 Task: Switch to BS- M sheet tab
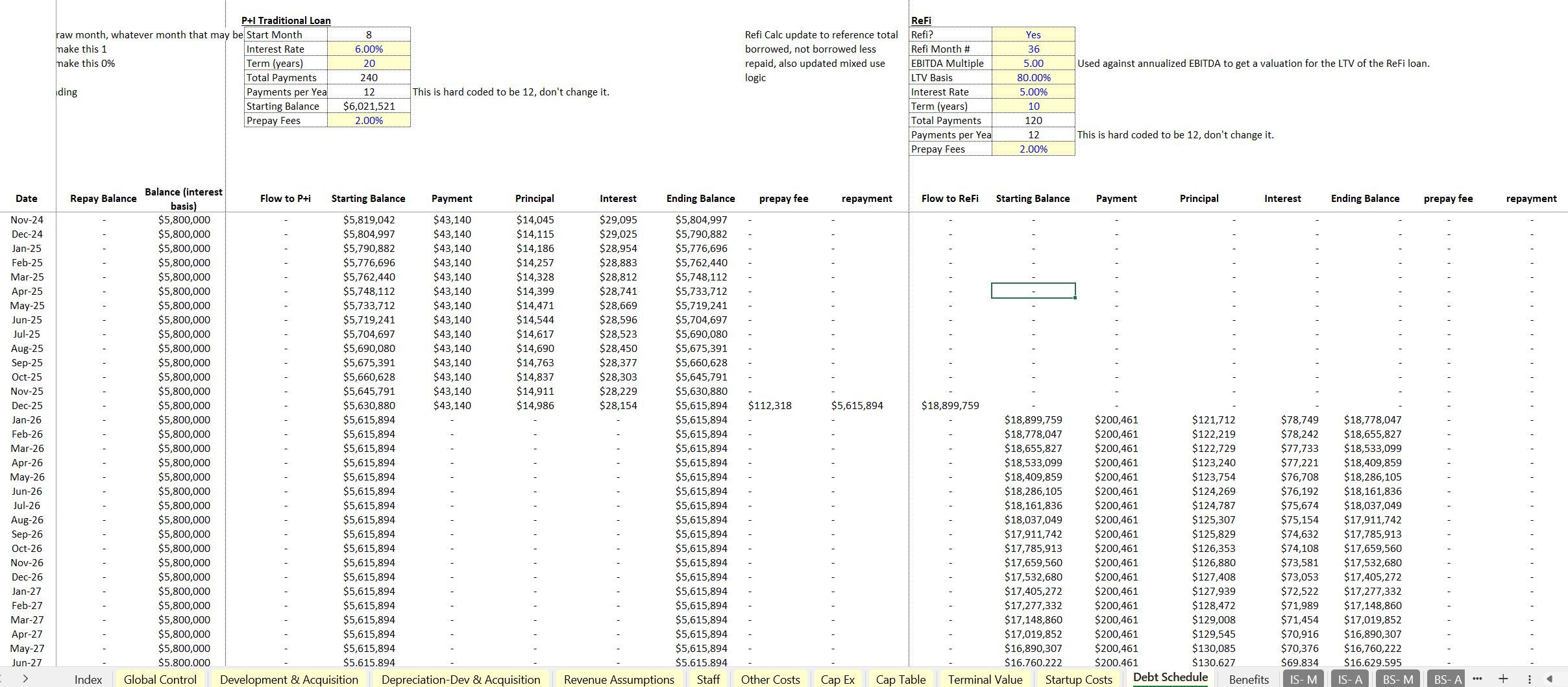pyautogui.click(x=1398, y=679)
